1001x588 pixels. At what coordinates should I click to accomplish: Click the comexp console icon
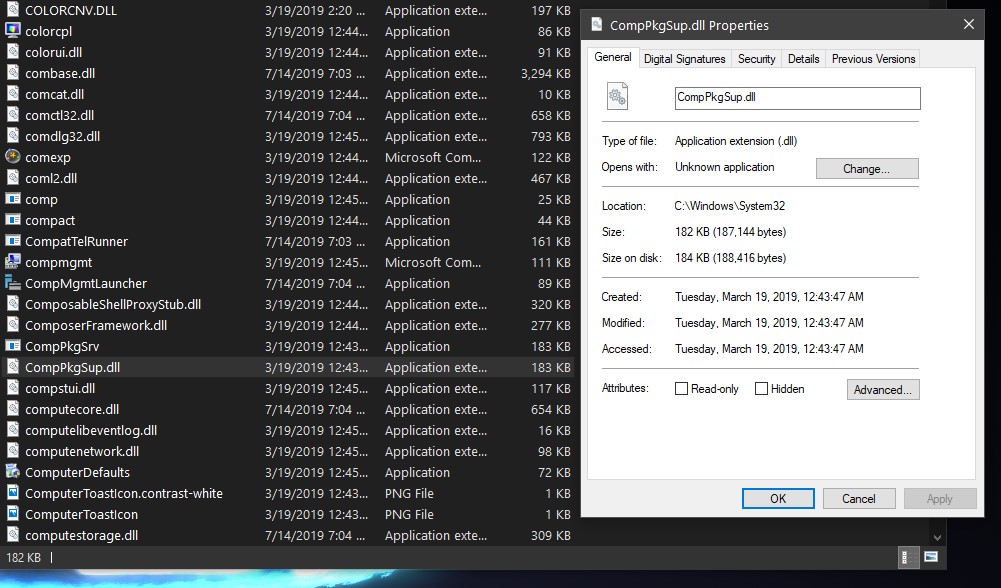click(x=13, y=156)
